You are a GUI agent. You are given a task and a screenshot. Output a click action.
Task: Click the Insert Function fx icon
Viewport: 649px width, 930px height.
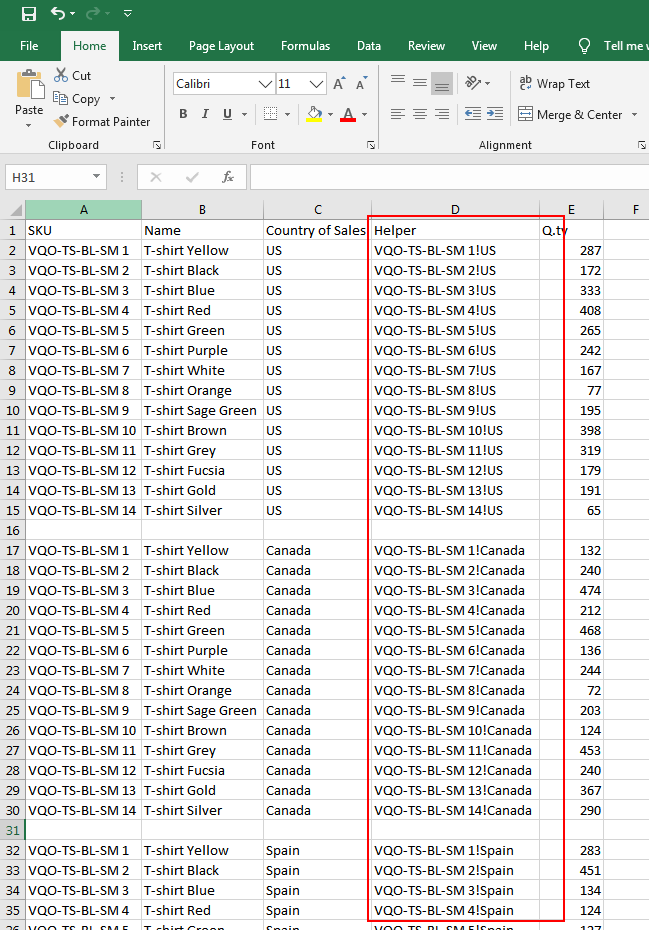(228, 177)
